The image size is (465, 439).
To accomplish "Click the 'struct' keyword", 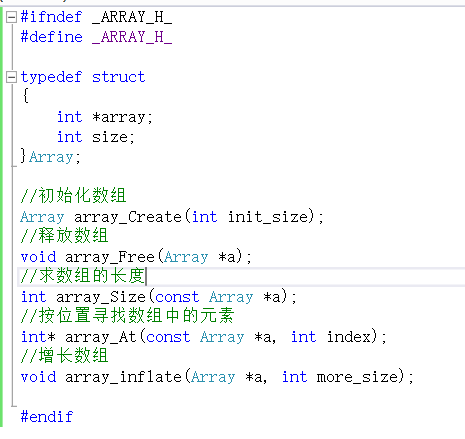I will [119, 77].
